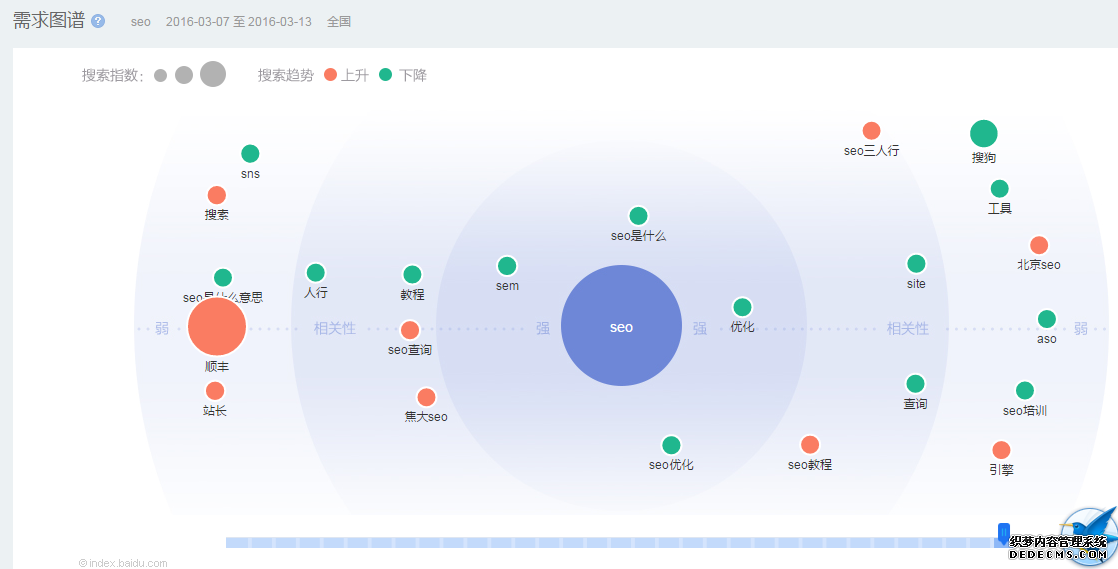Screen dimensions: 1118x569
Task: Click the blue timeline slider handle
Action: 1004,534
